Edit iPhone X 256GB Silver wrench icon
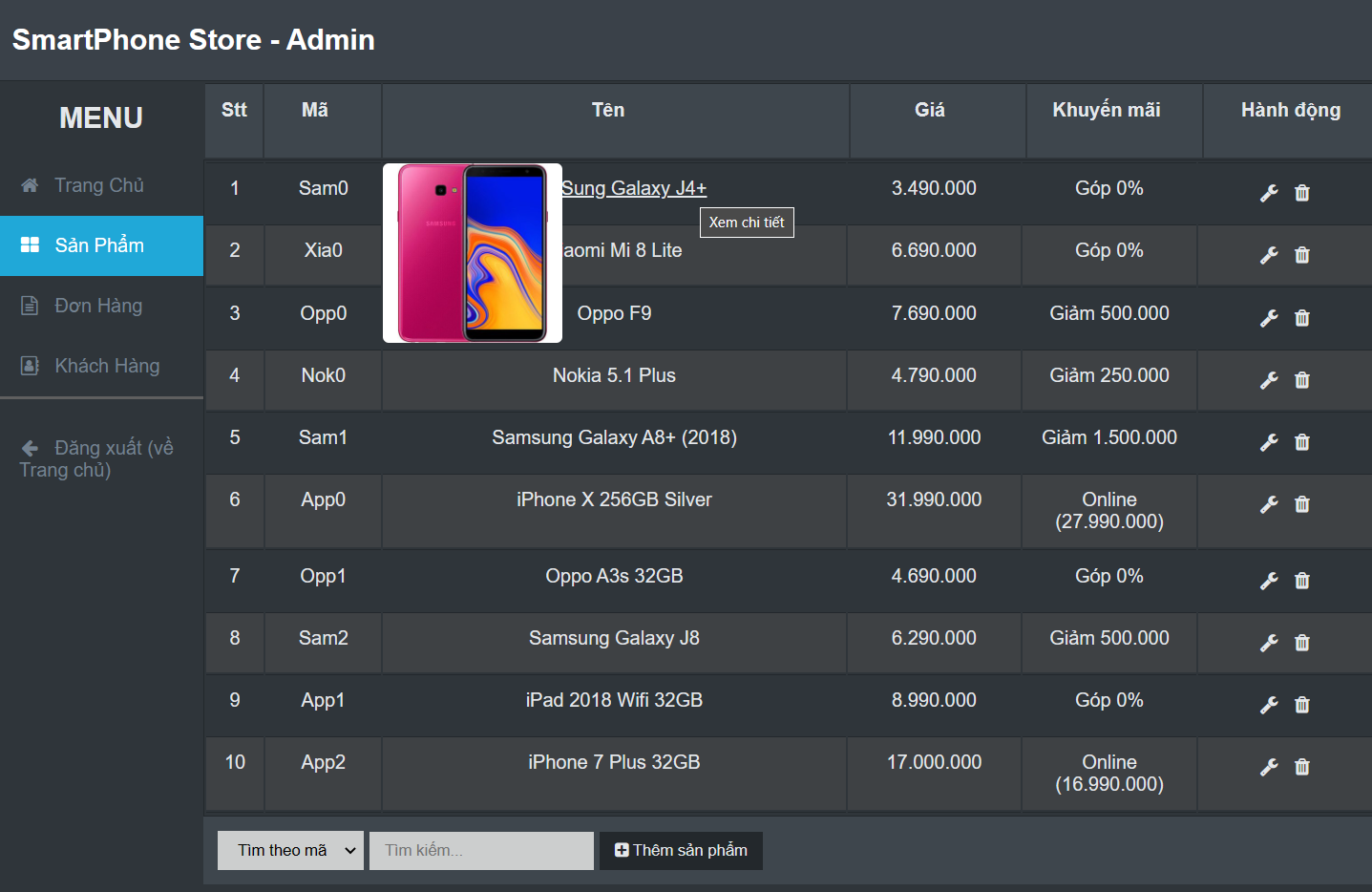1372x892 pixels. tap(1269, 504)
